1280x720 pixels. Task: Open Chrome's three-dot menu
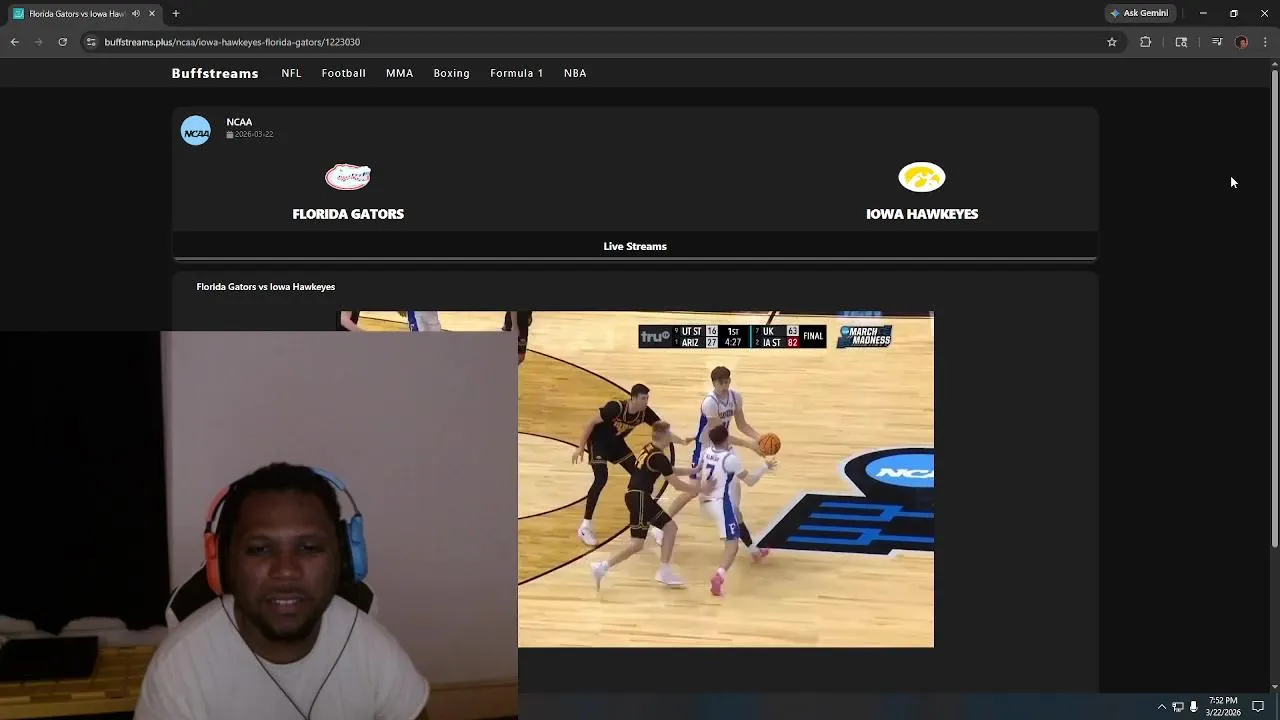pyautogui.click(x=1265, y=42)
